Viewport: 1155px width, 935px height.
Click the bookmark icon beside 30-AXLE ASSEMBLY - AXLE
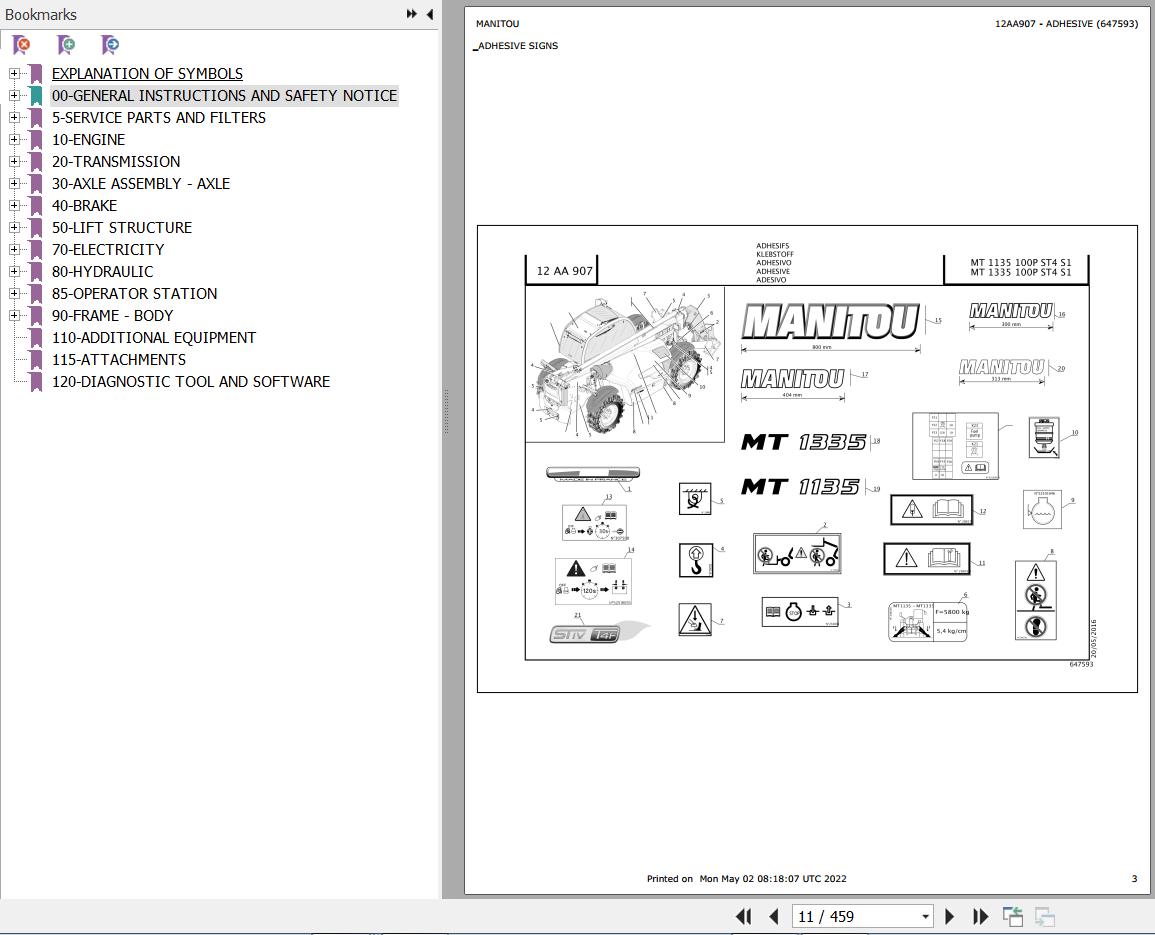point(35,184)
